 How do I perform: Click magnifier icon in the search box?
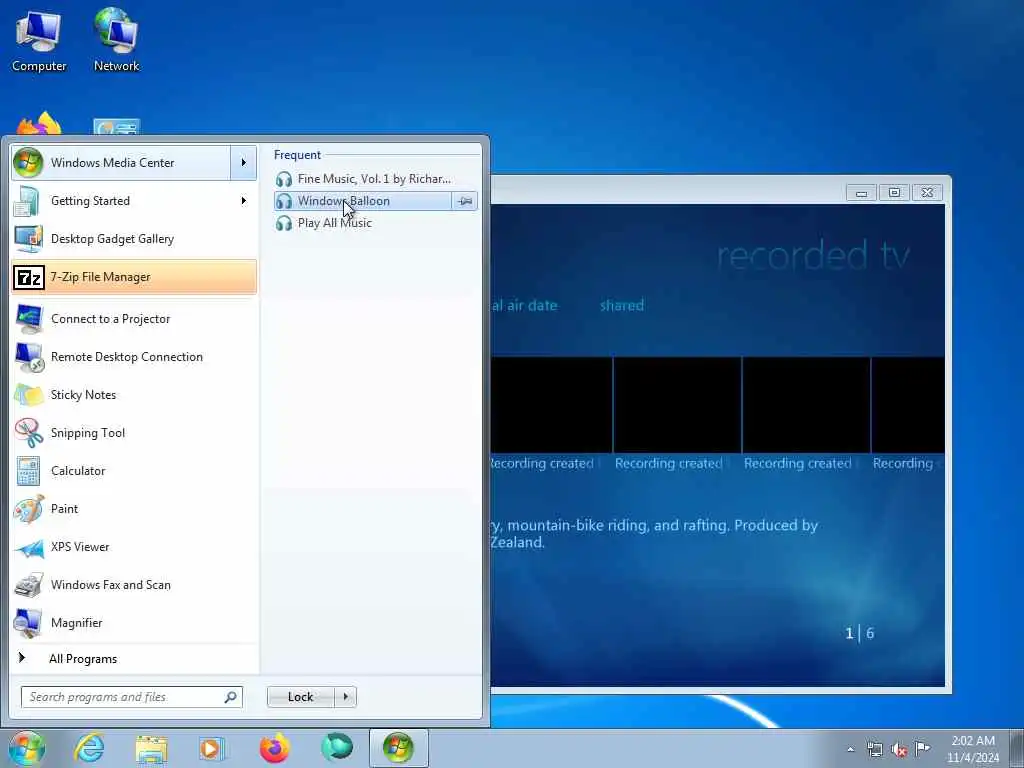point(231,697)
